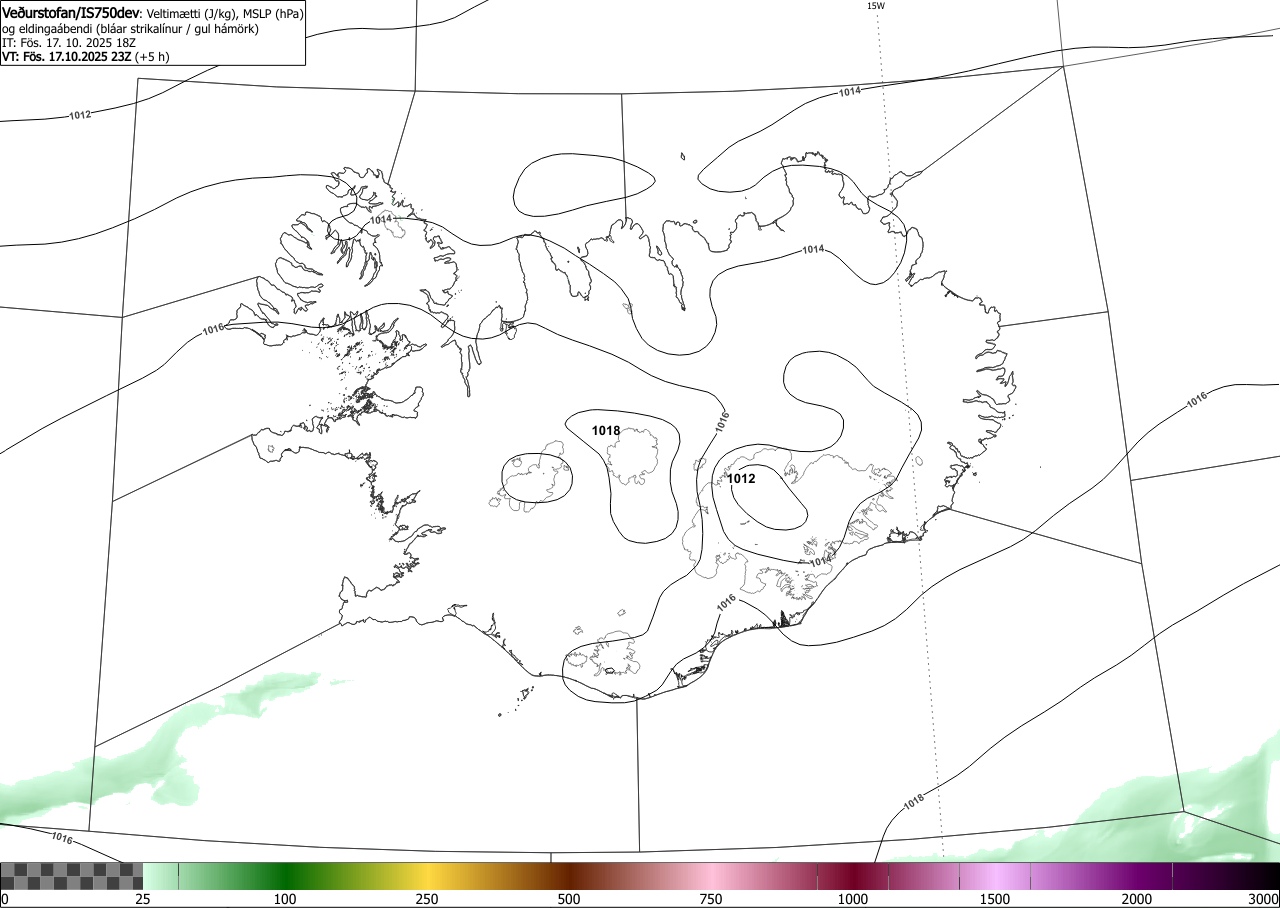Click the 1018 isobar label near the 15W dotted line
The width and height of the screenshot is (1280, 908).
click(x=913, y=802)
